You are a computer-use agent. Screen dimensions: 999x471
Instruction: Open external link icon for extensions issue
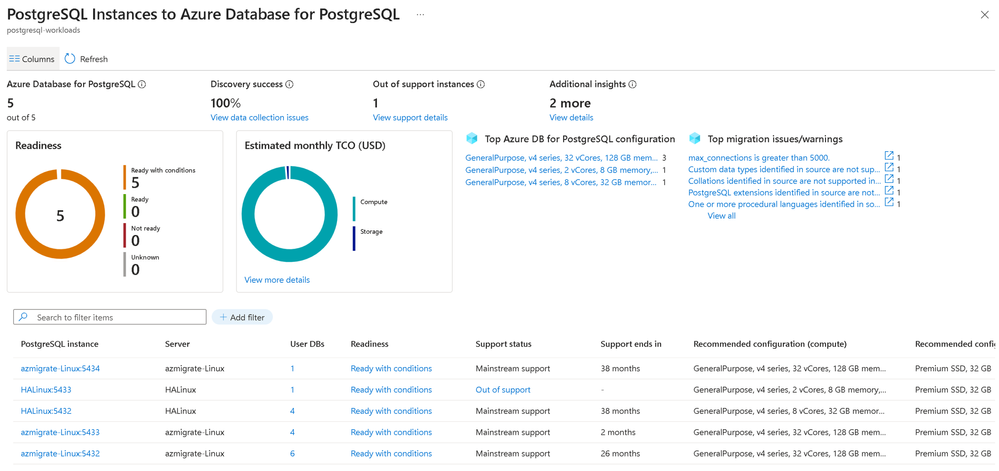889,191
